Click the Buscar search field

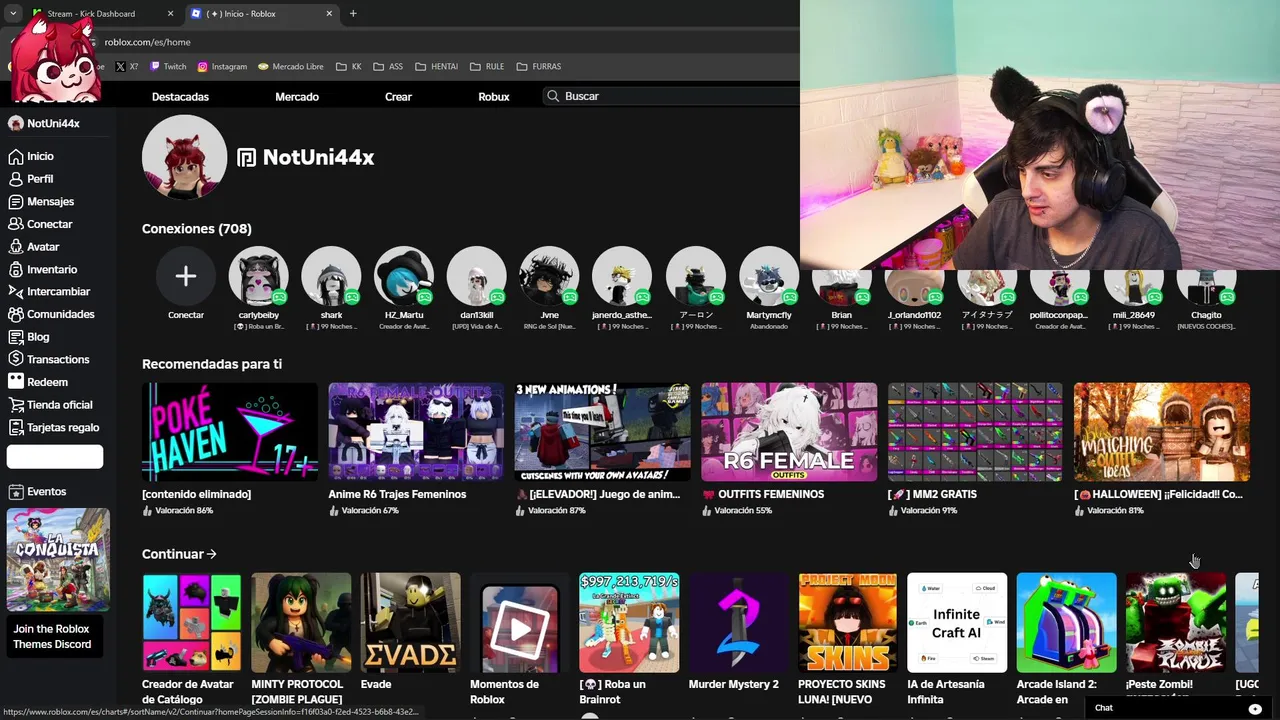670,96
